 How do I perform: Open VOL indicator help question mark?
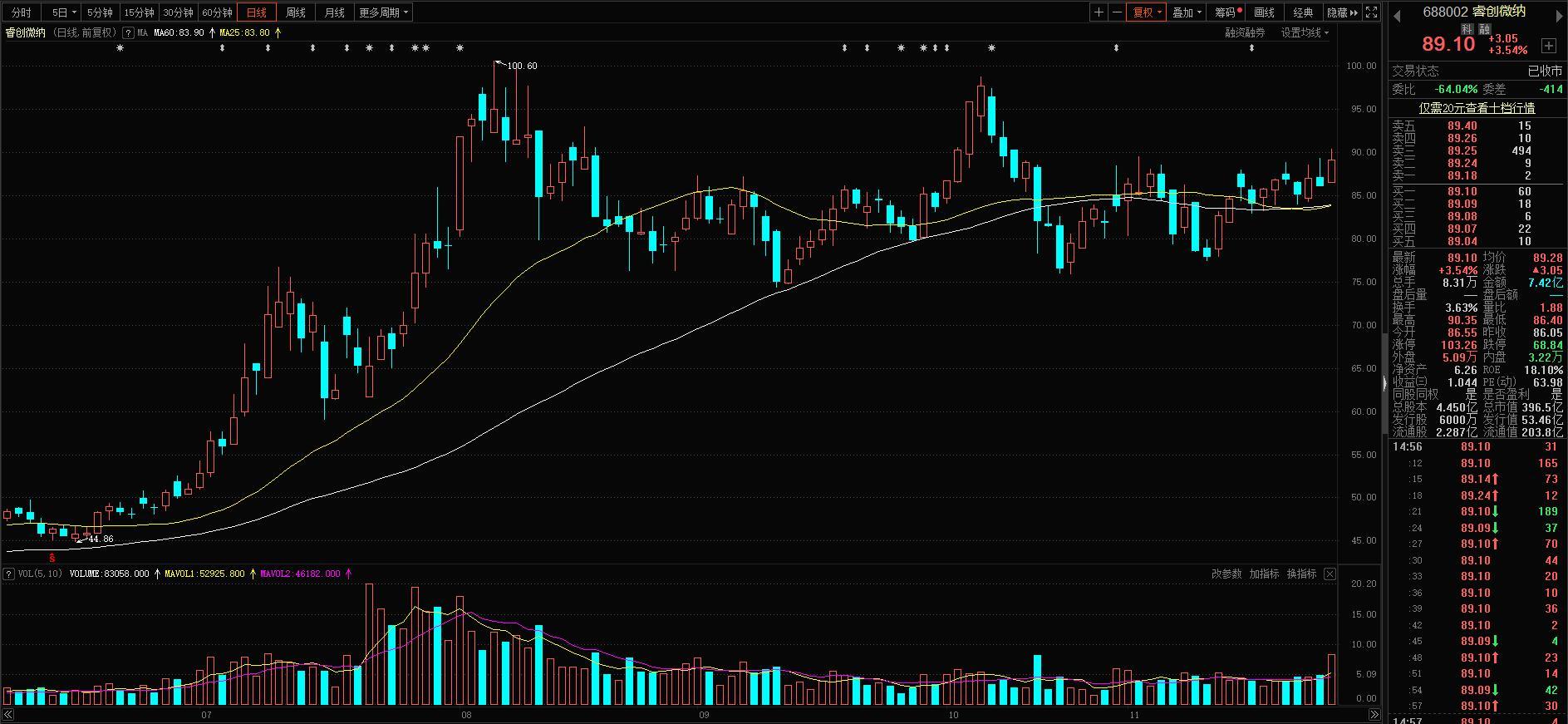8,574
